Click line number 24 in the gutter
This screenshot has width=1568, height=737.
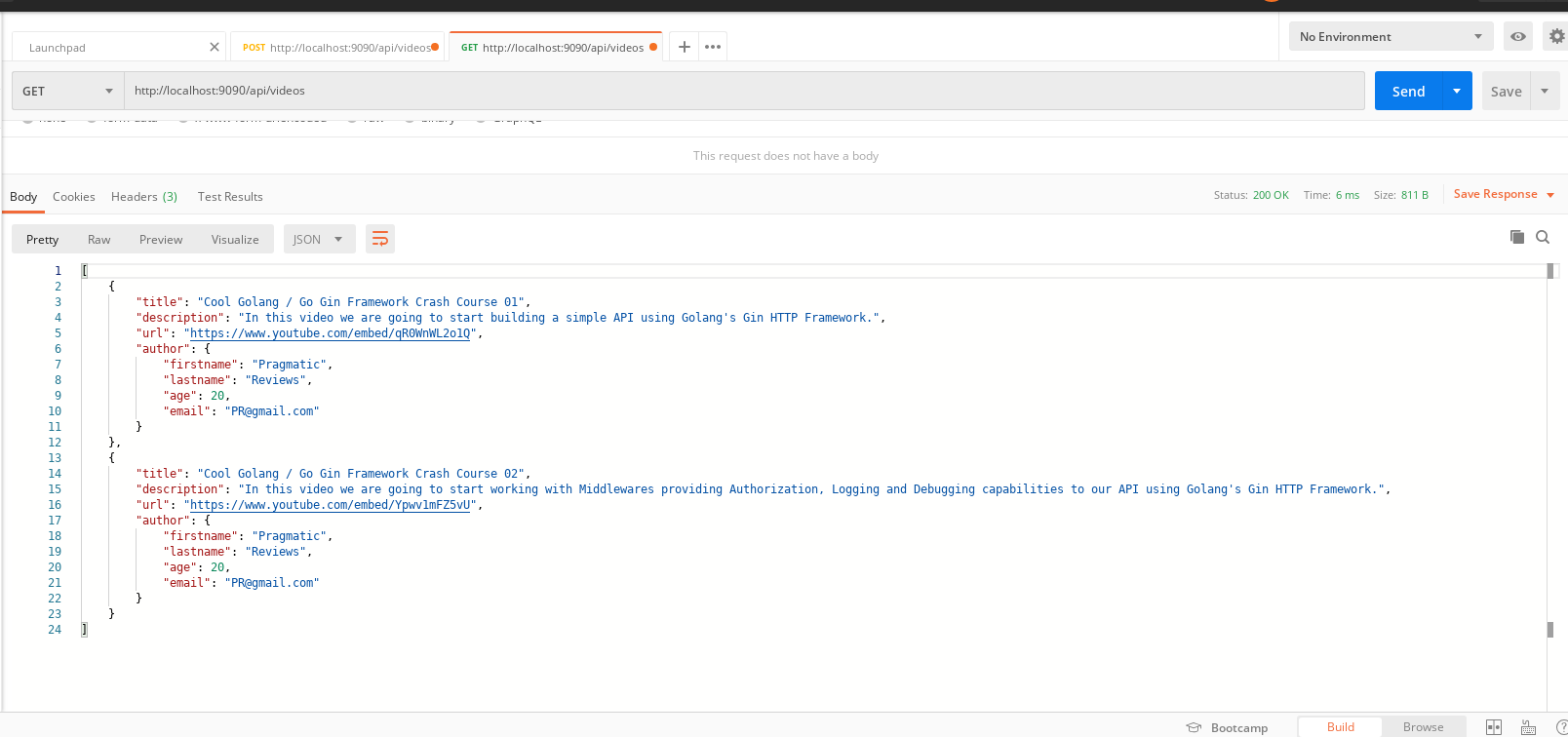[55, 630]
